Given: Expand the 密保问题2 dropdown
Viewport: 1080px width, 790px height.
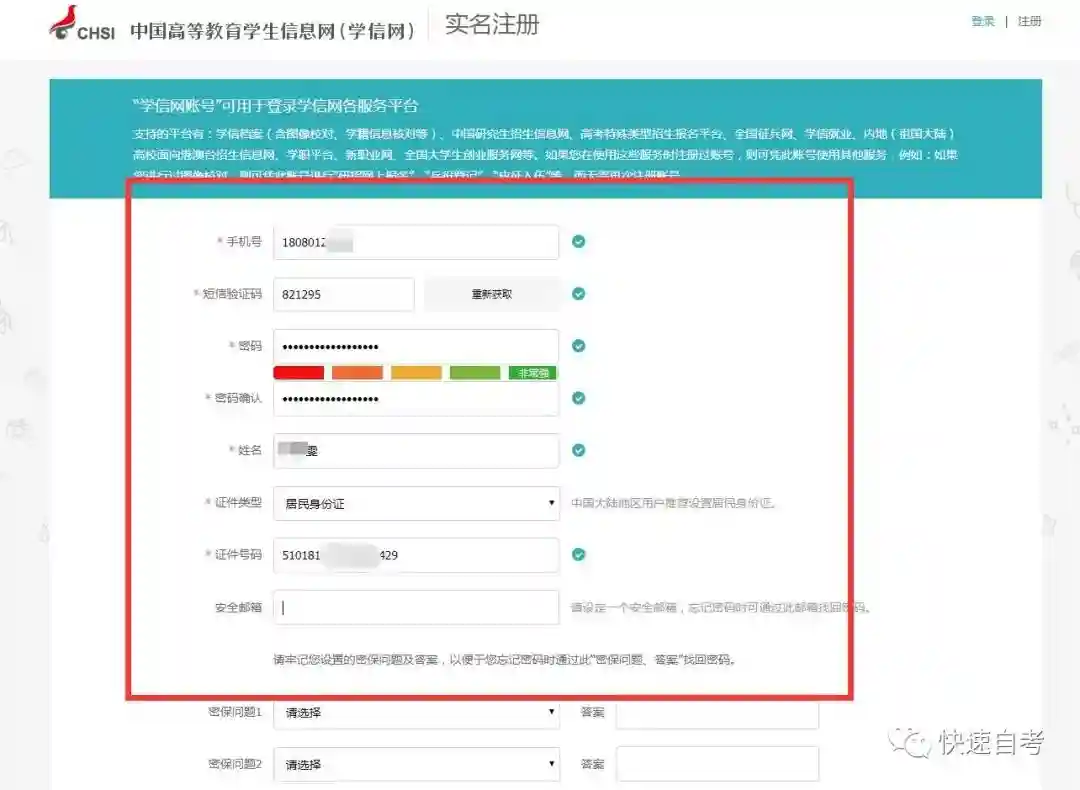Looking at the screenshot, I should tap(415, 765).
